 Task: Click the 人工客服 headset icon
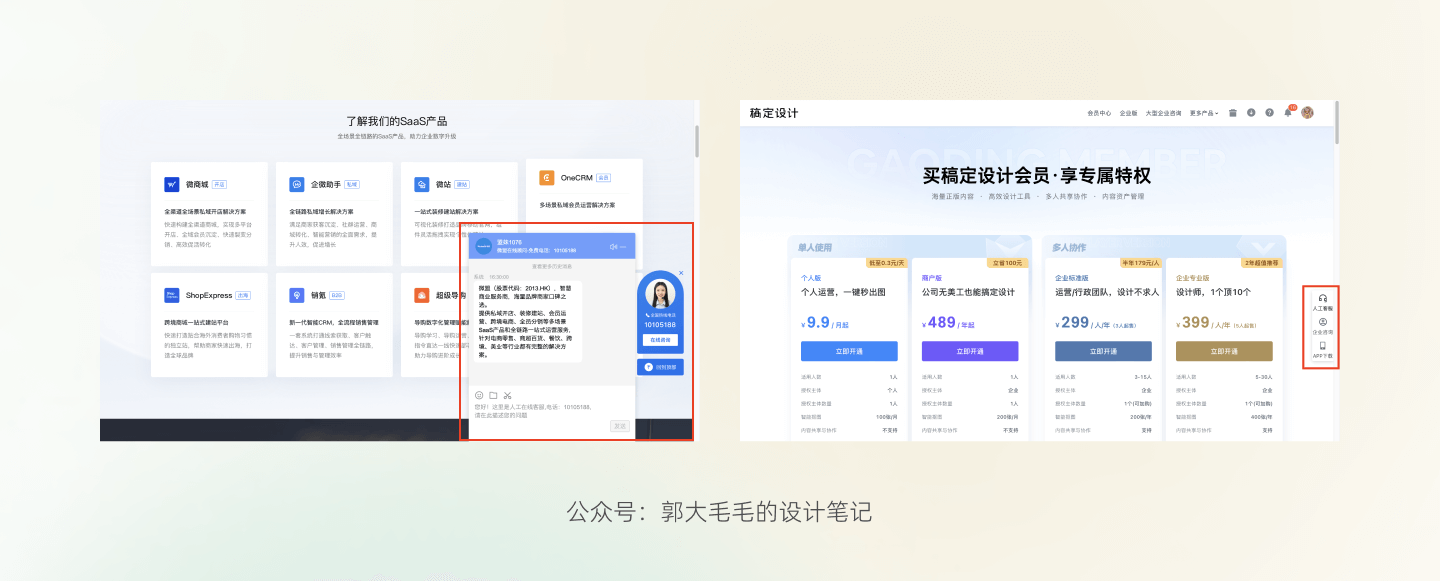point(1322,299)
